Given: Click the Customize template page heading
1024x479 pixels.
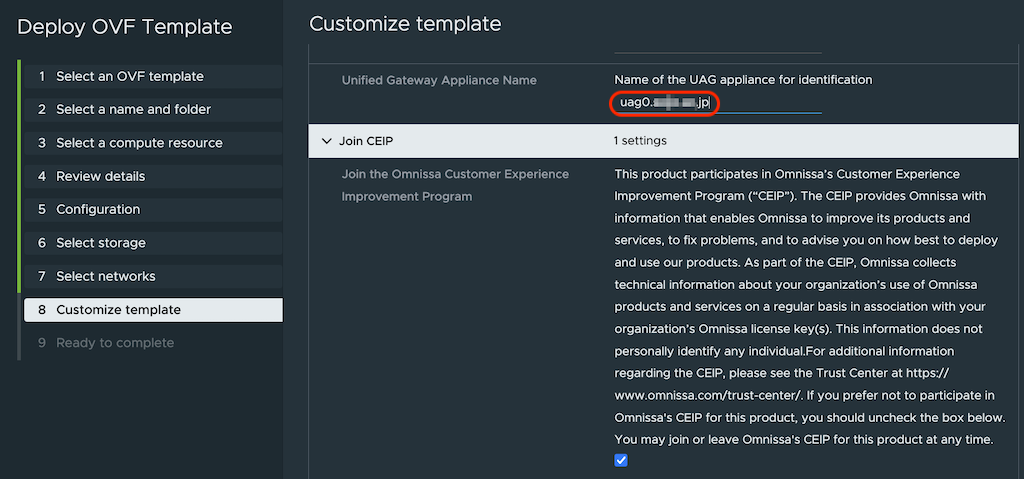Looking at the screenshot, I should click(x=405, y=23).
